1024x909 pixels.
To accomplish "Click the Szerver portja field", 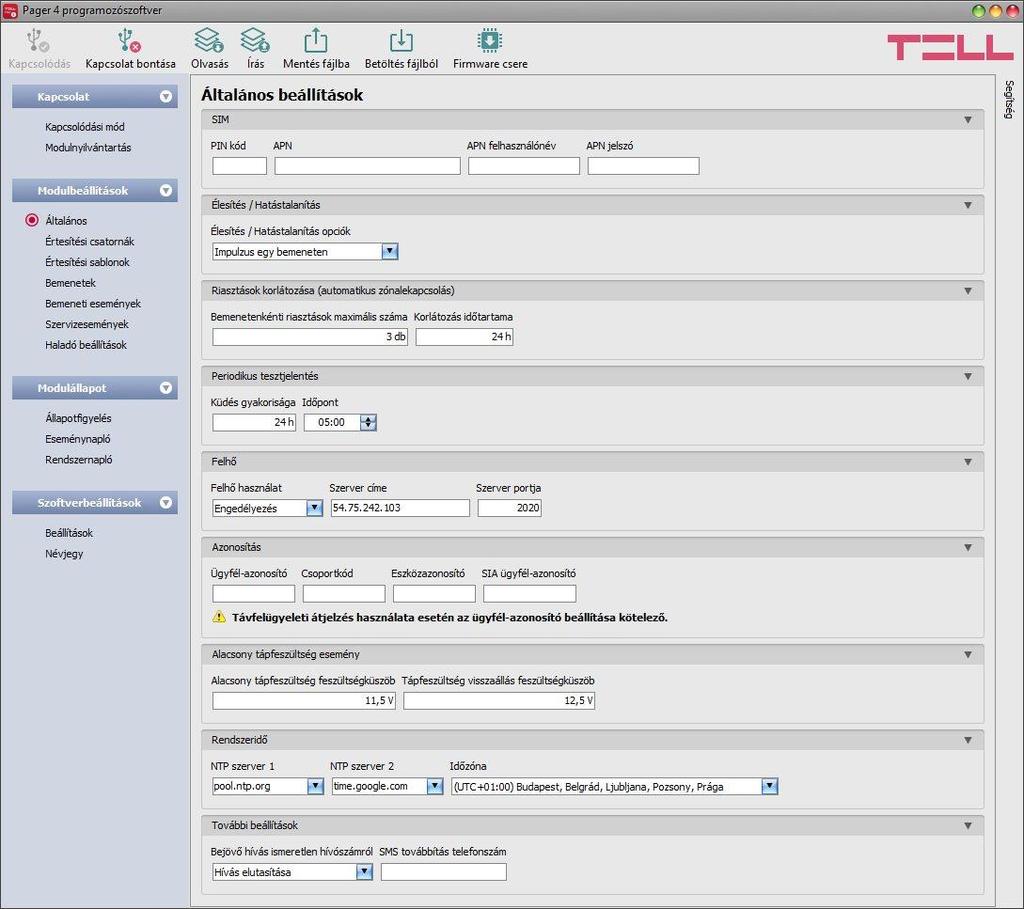I will 509,508.
